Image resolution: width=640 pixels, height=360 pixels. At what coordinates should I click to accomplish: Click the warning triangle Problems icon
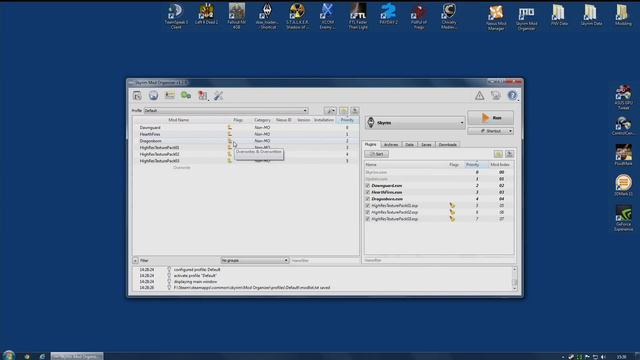[x=480, y=96]
